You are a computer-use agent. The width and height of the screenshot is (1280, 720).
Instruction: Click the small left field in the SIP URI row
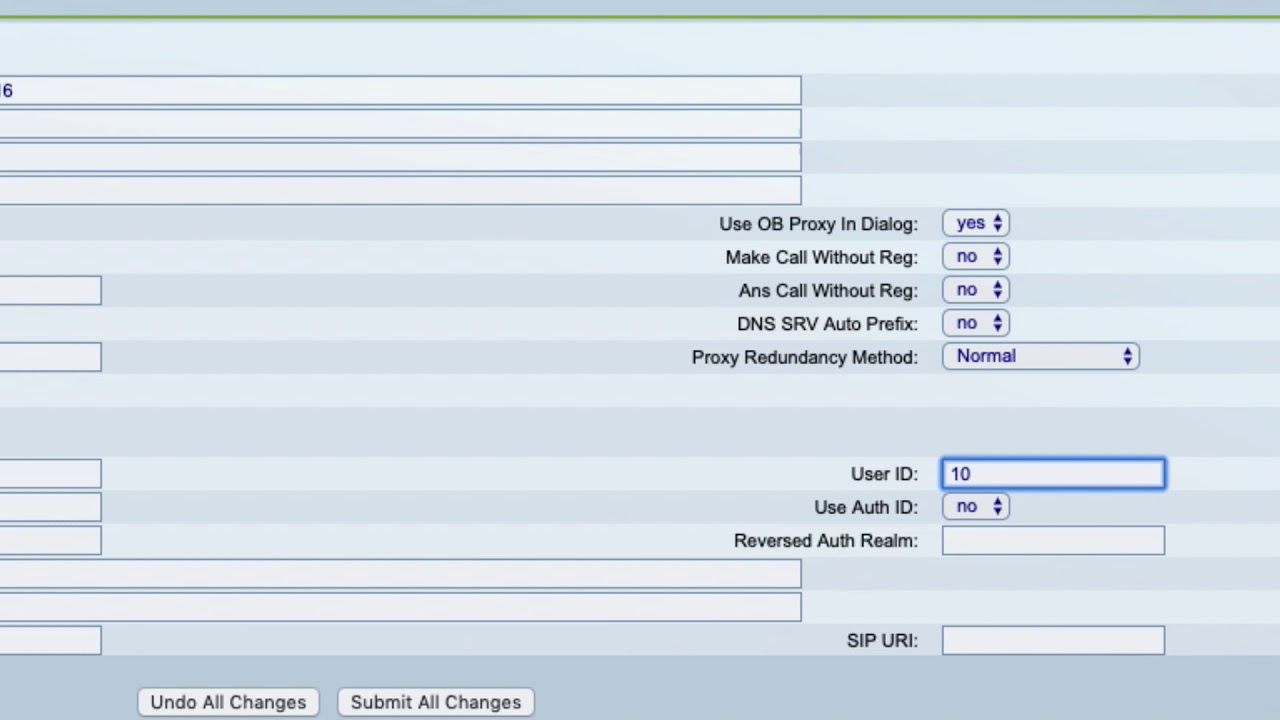tap(50, 640)
